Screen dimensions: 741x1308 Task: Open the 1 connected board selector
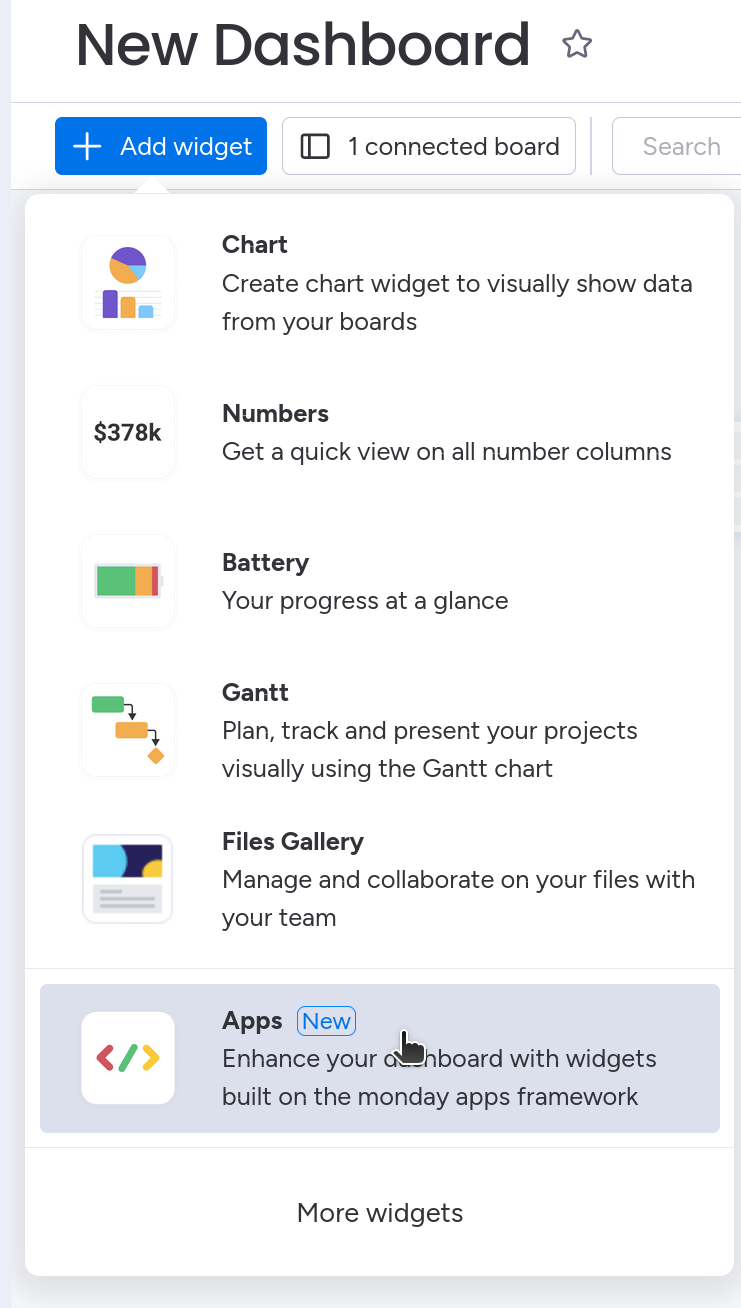point(429,147)
